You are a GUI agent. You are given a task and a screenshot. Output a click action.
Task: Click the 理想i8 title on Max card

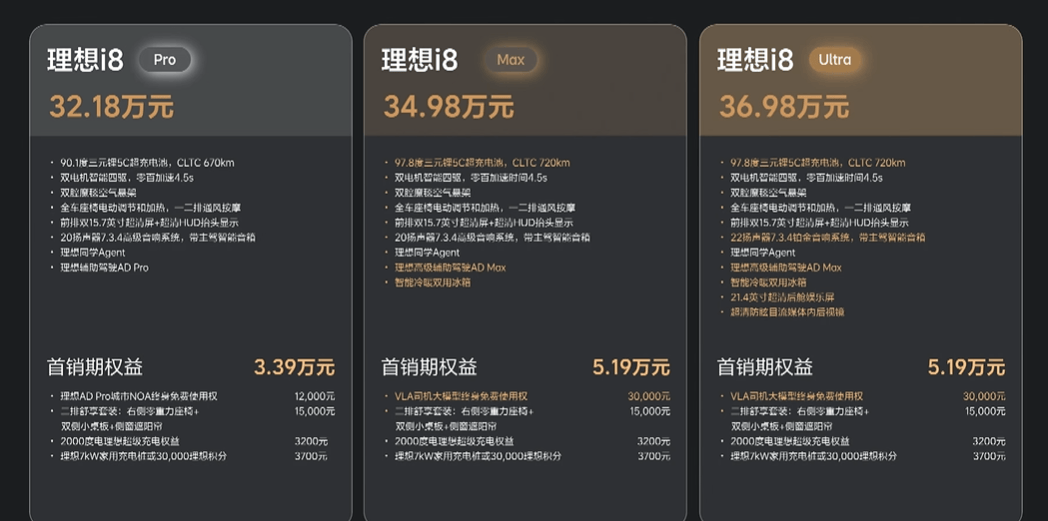pyautogui.click(x=420, y=60)
